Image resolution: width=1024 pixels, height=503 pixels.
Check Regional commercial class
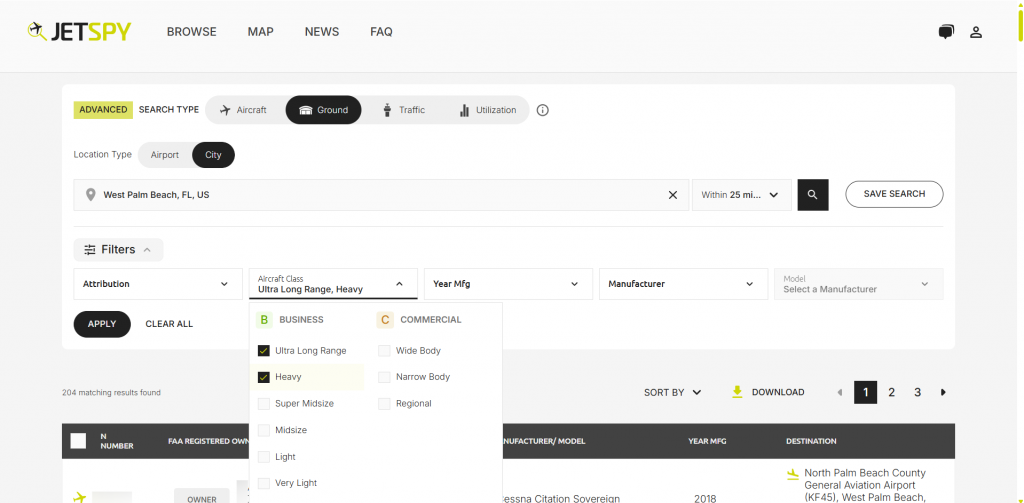click(384, 404)
